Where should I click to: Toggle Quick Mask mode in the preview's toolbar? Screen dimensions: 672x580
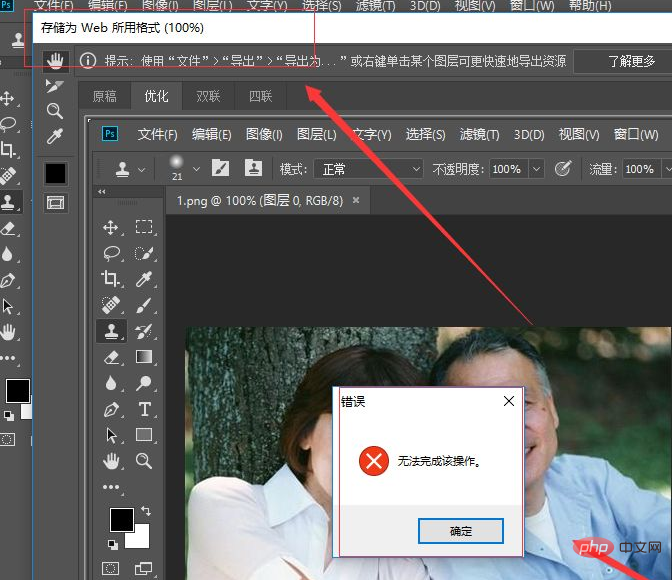[x=111, y=569]
